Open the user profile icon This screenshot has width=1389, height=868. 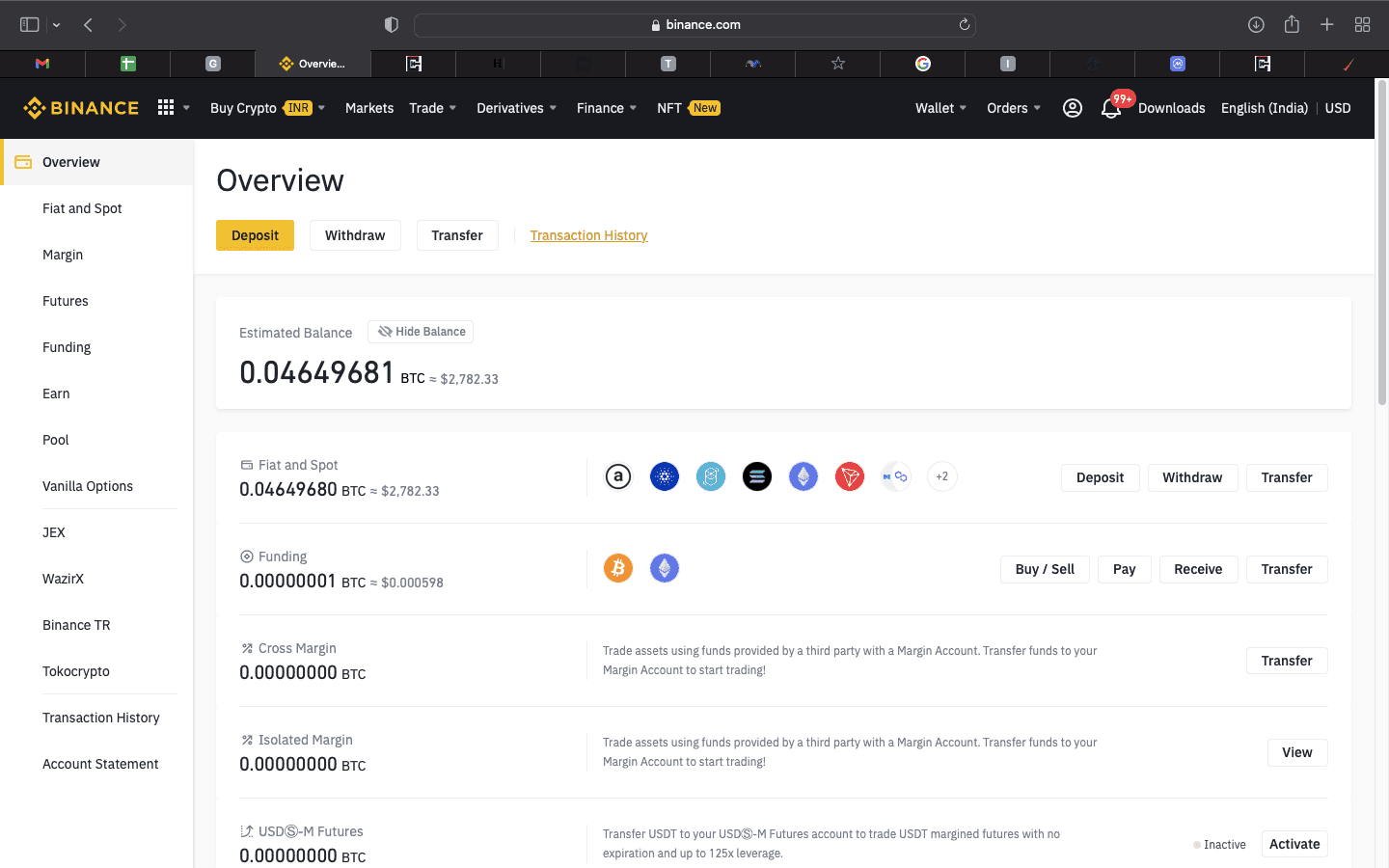coord(1072,108)
